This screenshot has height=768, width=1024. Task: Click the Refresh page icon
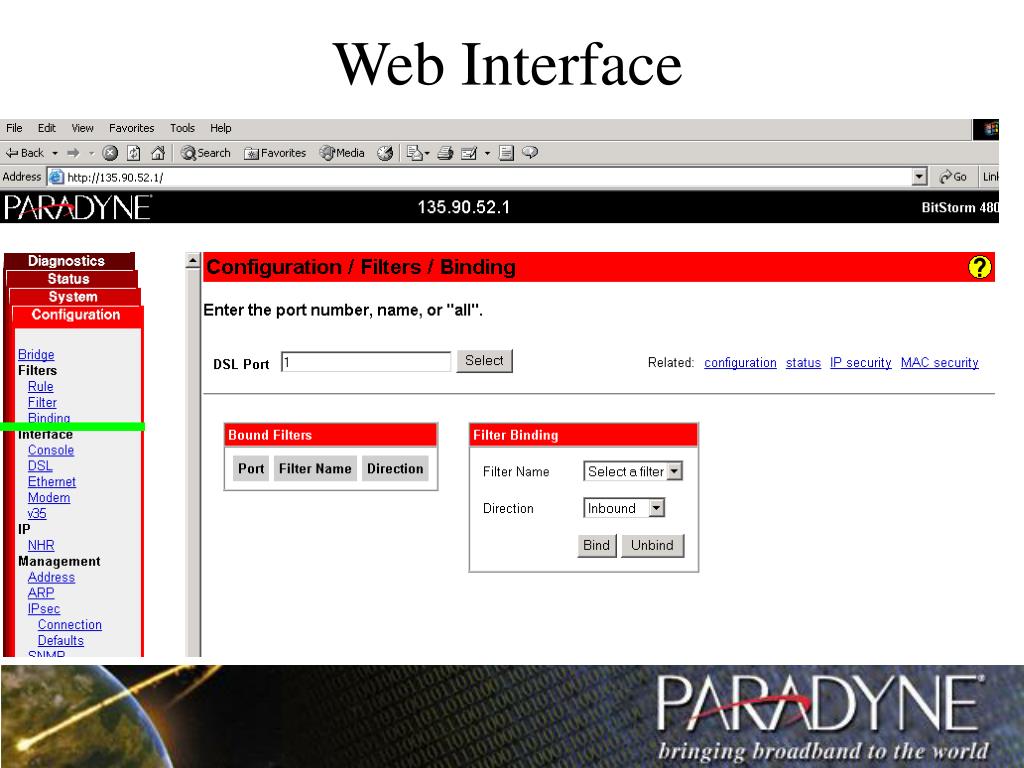[133, 153]
